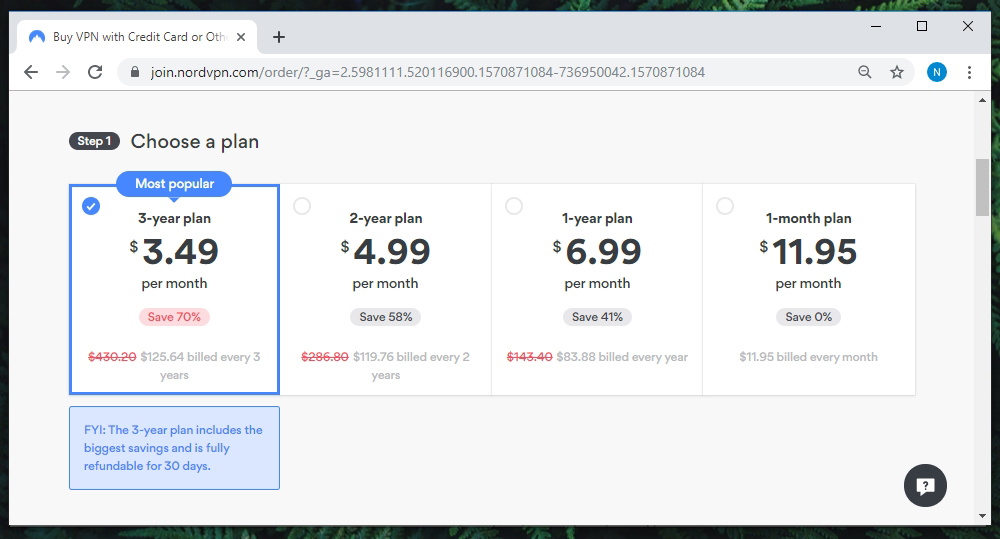Open the Chrome profile avatar N
This screenshot has width=1000, height=539.
point(936,72)
